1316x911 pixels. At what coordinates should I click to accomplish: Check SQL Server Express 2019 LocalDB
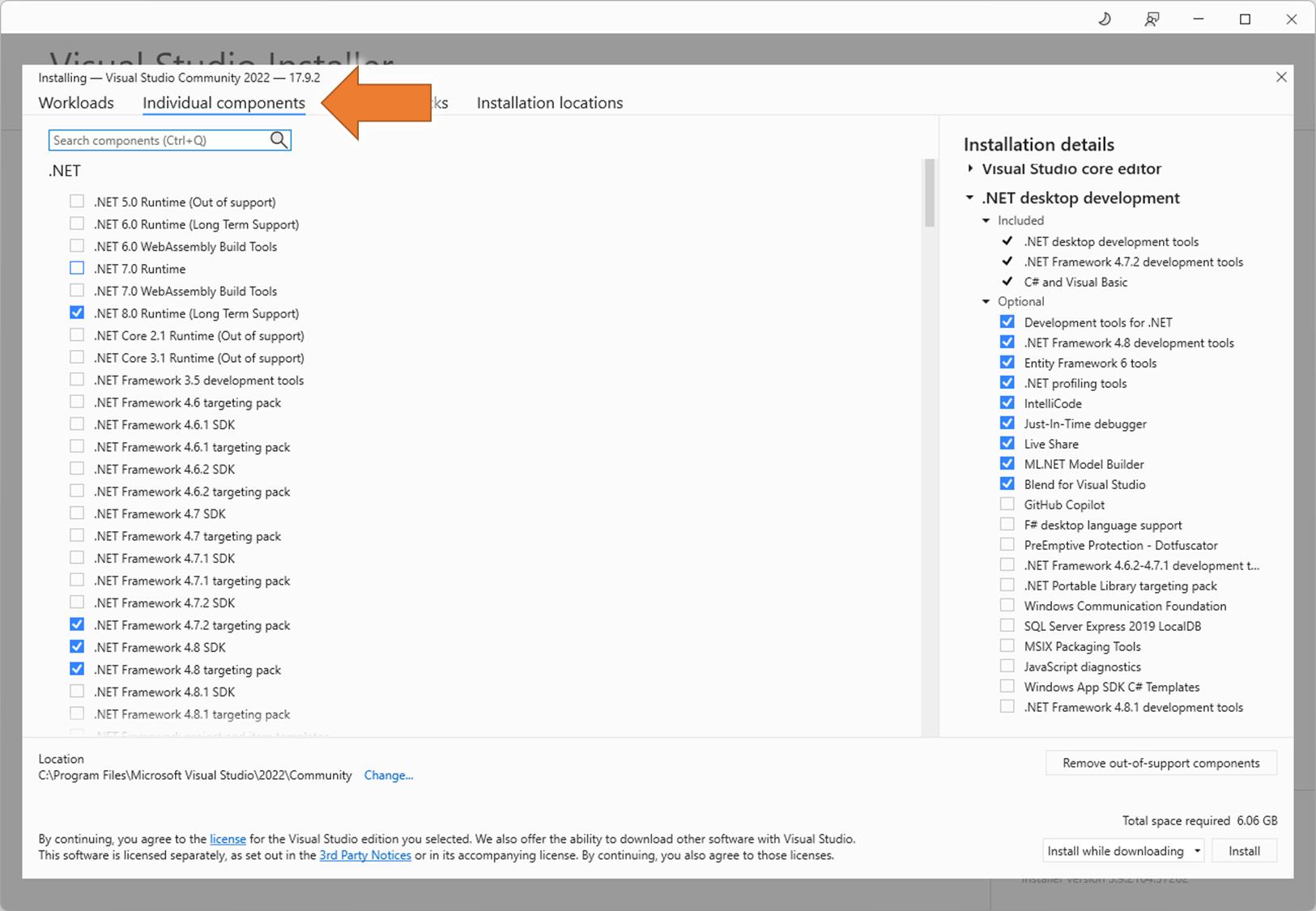pos(1007,626)
